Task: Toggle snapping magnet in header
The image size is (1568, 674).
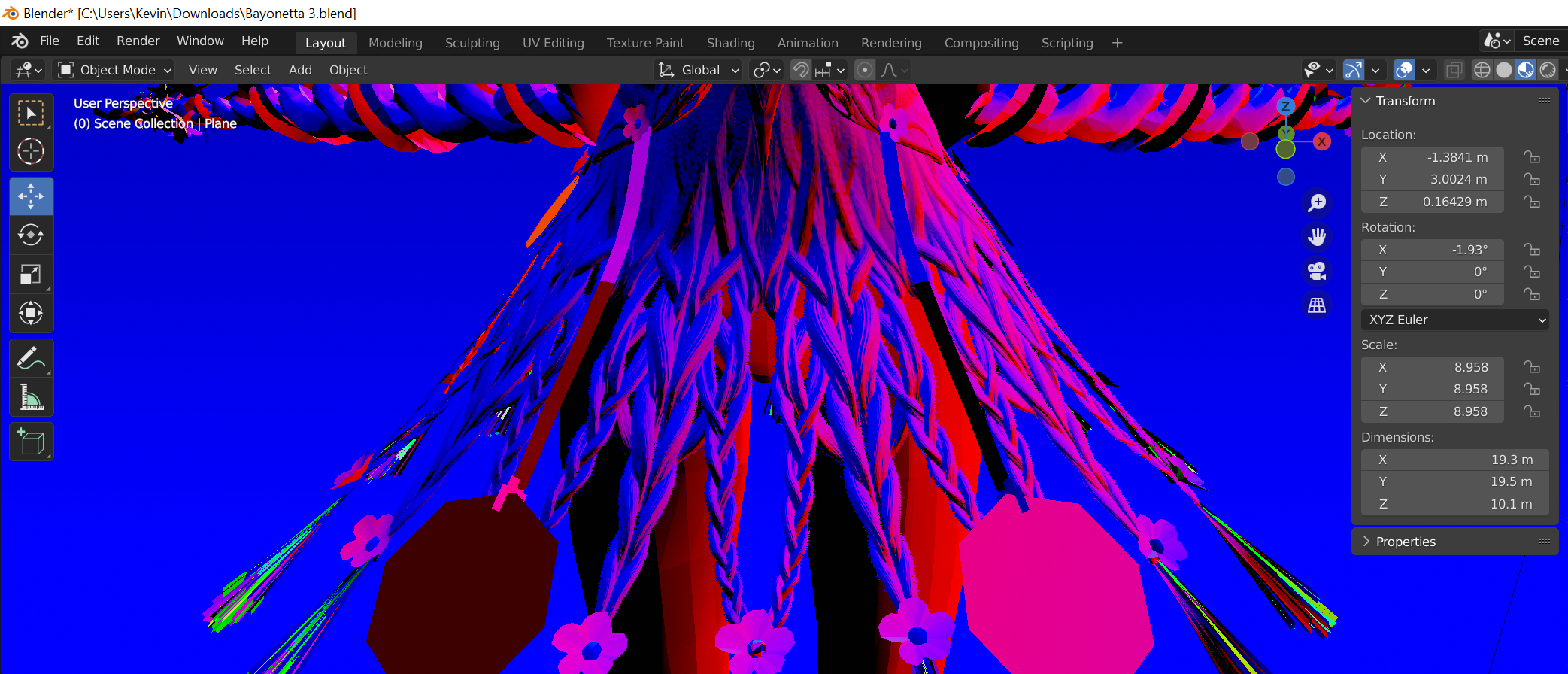Action: point(802,70)
